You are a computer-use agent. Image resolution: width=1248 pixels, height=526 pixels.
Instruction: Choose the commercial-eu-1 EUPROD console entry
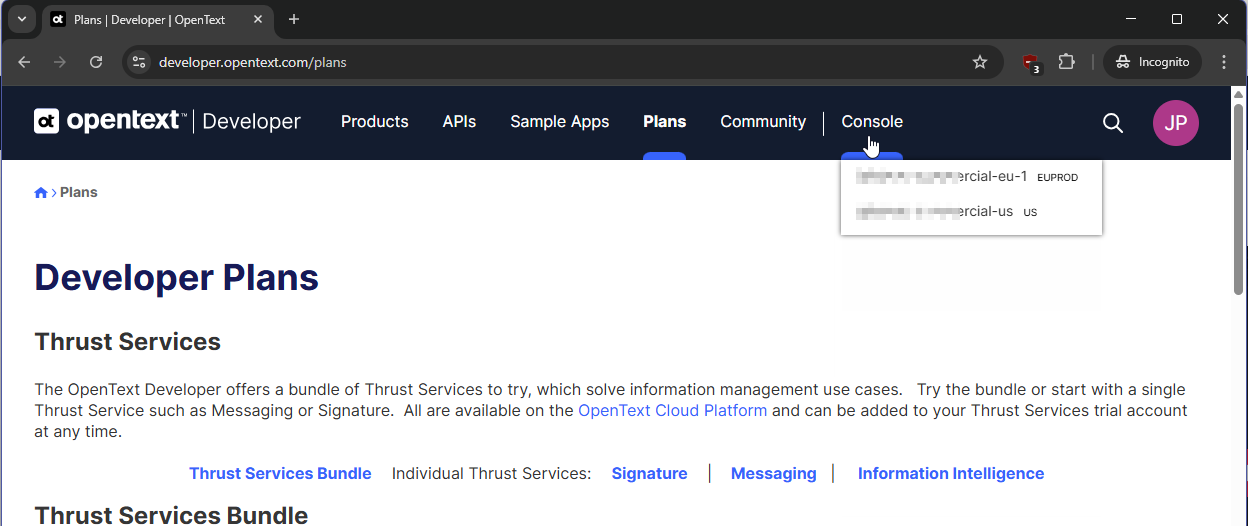click(971, 177)
